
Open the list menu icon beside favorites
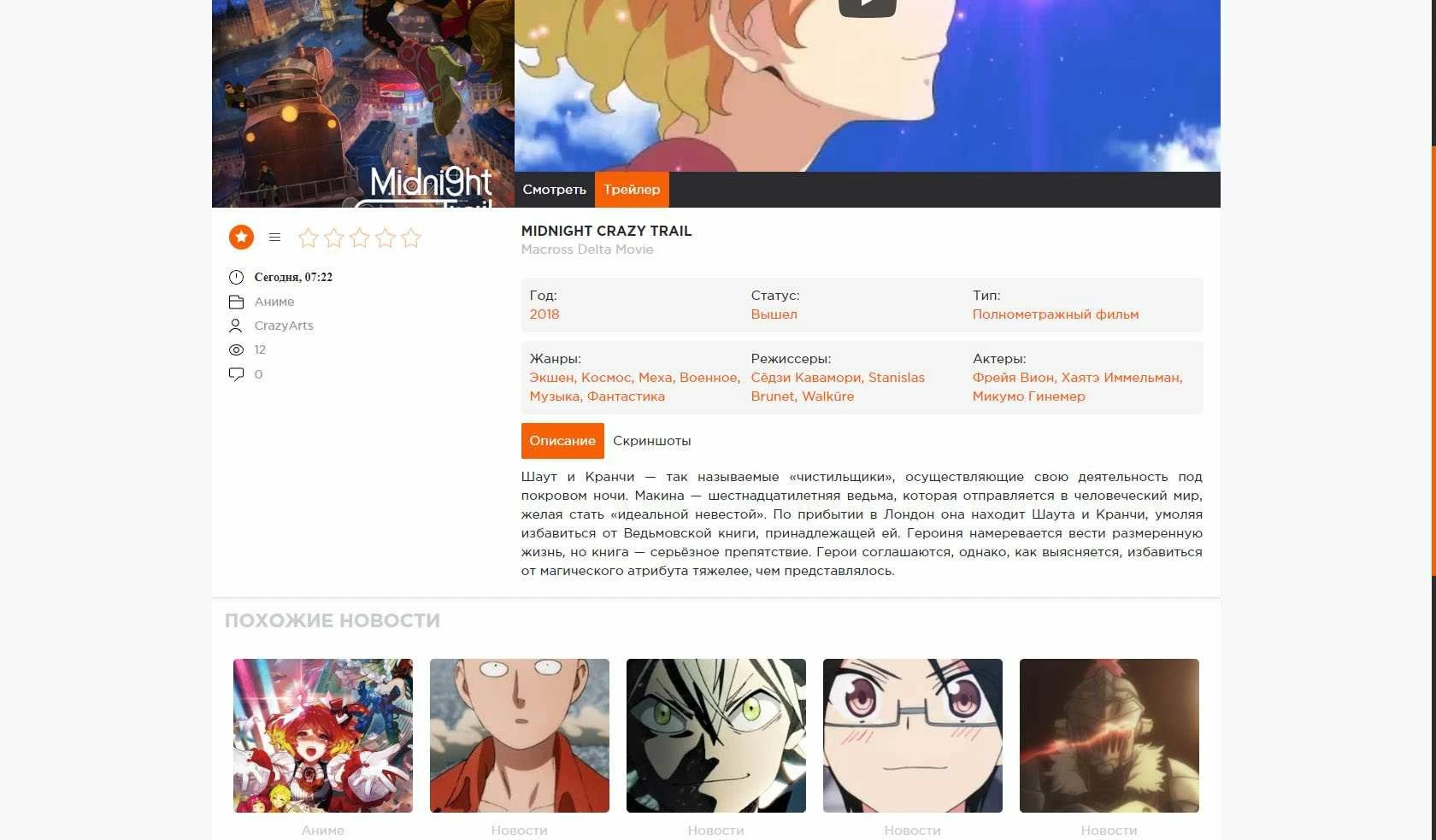point(274,238)
